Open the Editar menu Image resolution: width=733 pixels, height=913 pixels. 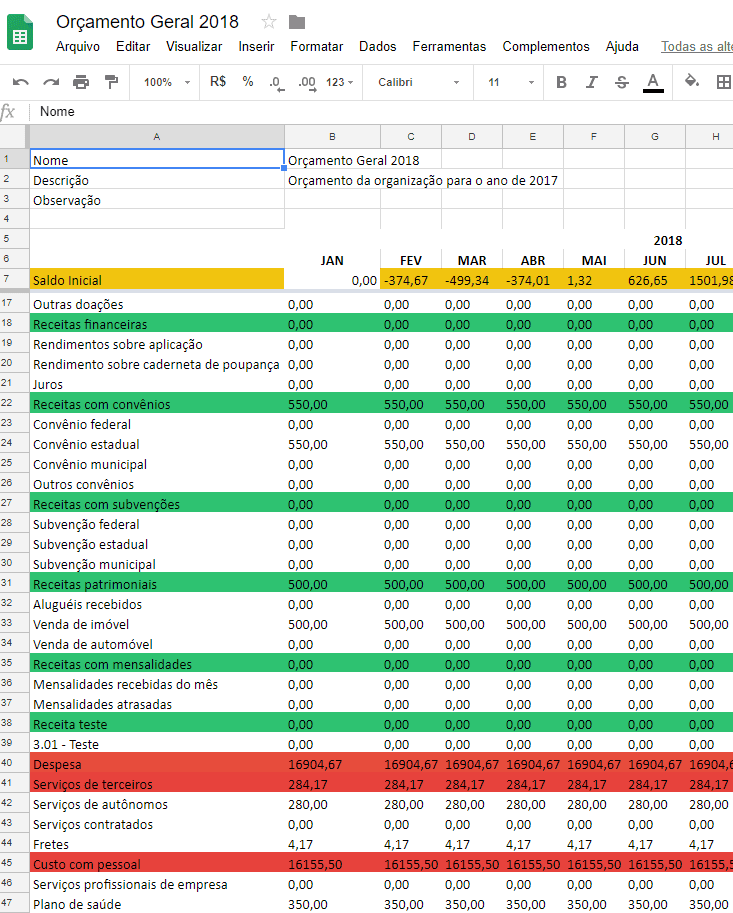(x=133, y=47)
